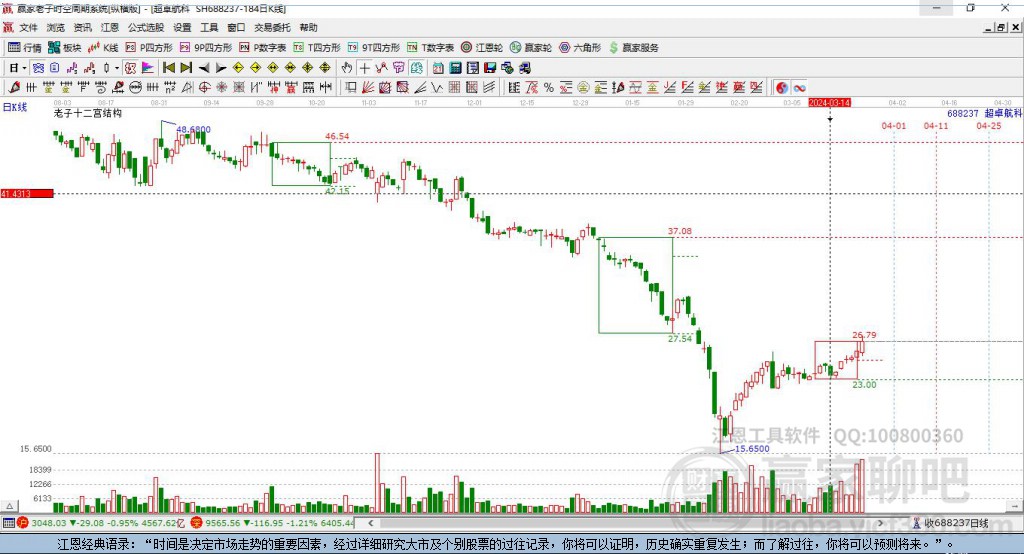Open the 工具 menu
Viewport: 1024px width, 554px height.
point(209,27)
